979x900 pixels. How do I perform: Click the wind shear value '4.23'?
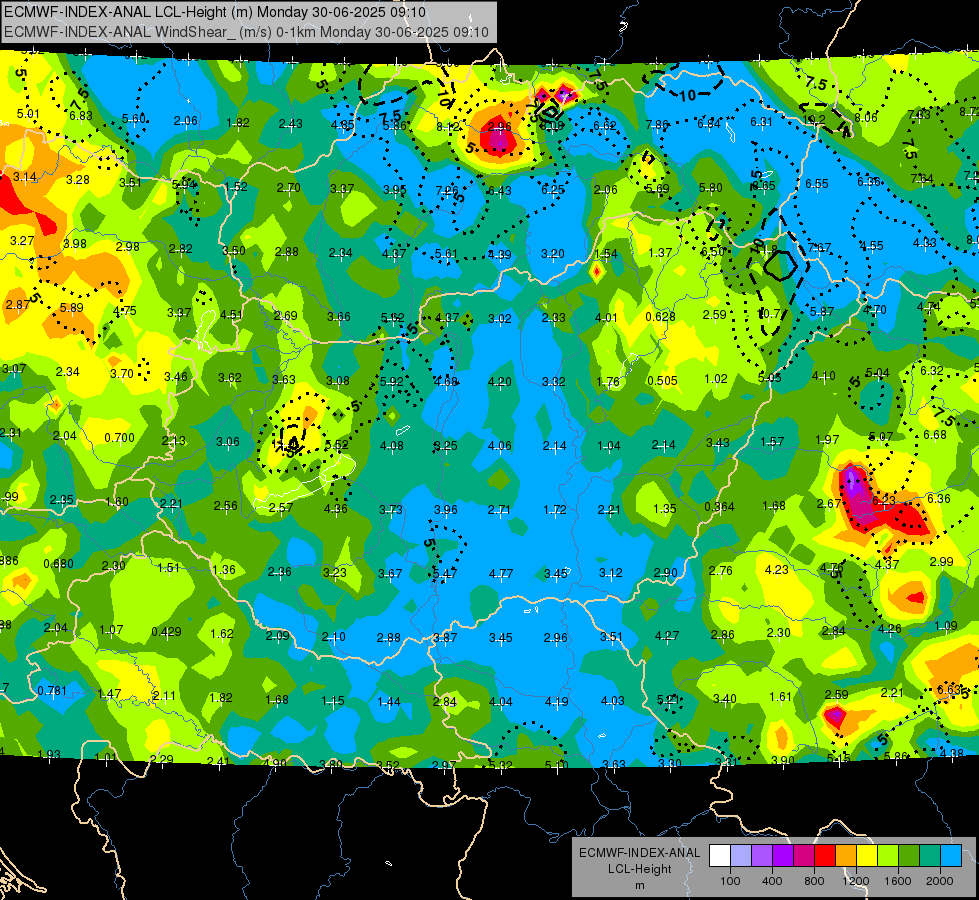(776, 570)
